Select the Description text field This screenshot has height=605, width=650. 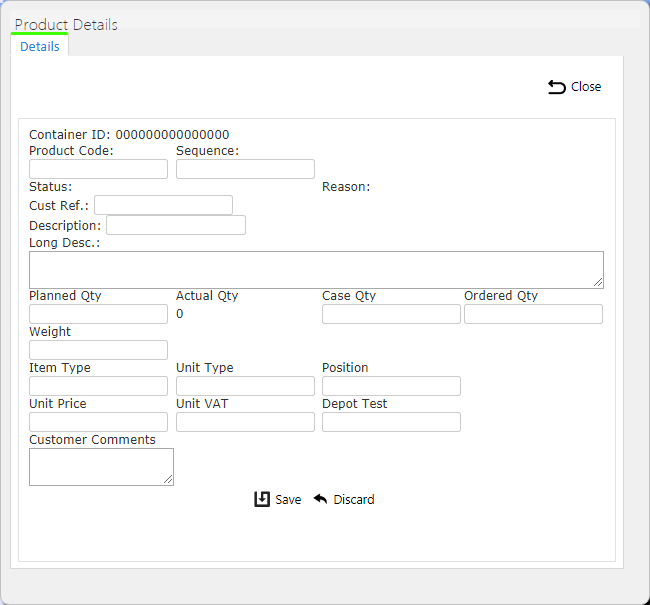176,225
